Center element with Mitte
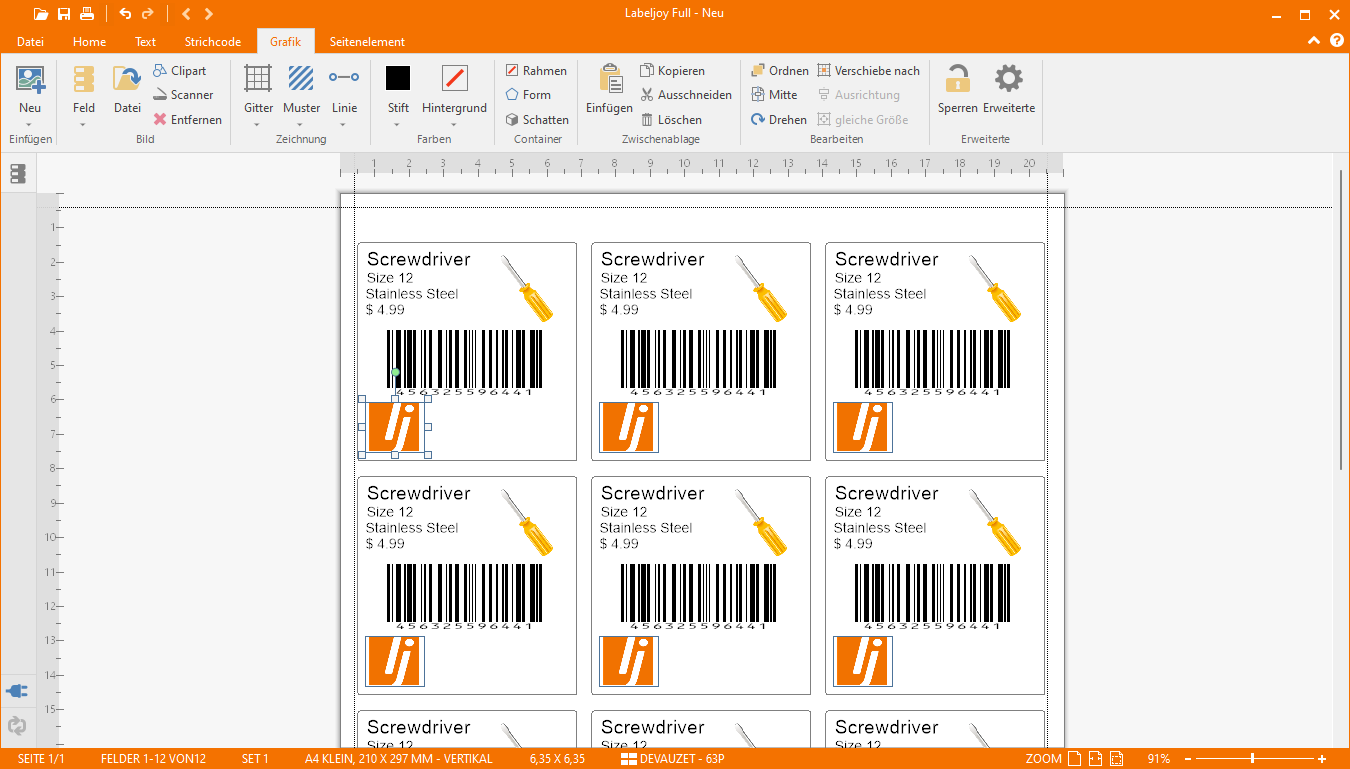Image resolution: width=1350 pixels, height=769 pixels. tap(774, 95)
